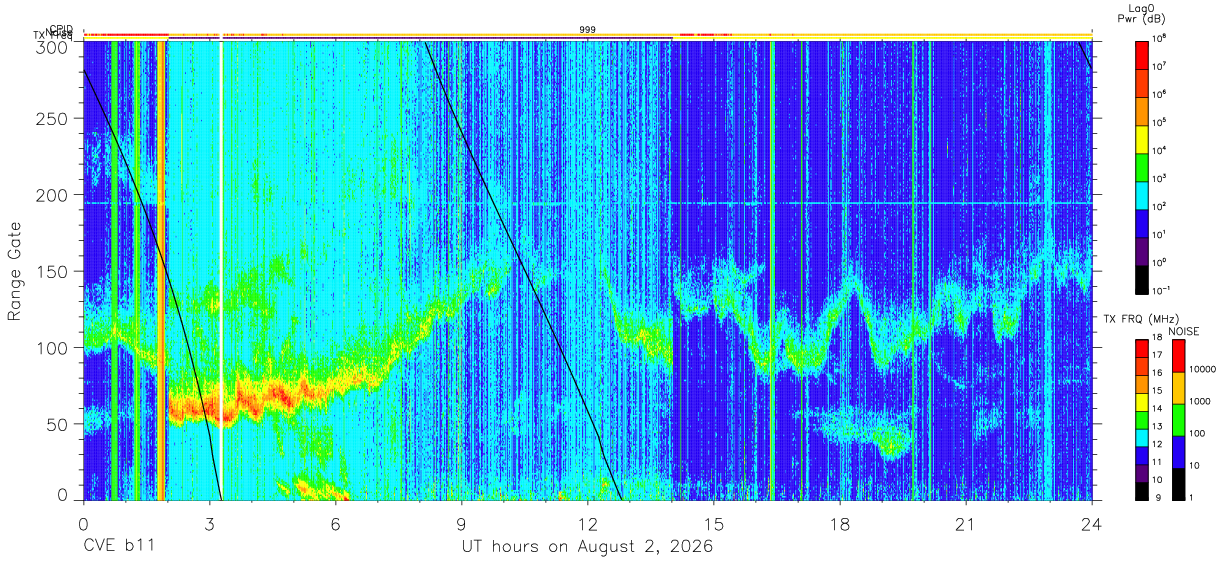This screenshot has width=1228, height=567.
Task: Select the blue swatch in the NOISE legend
Action: click(x=1179, y=450)
